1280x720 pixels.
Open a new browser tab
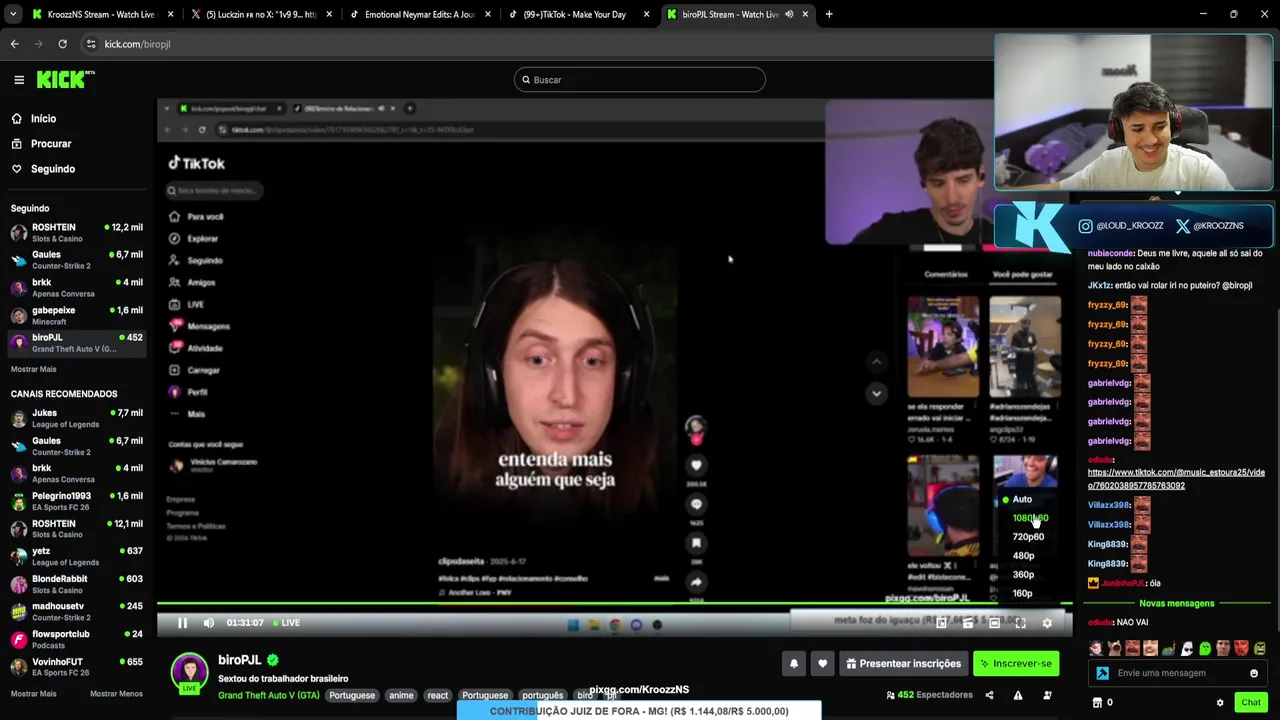click(829, 14)
